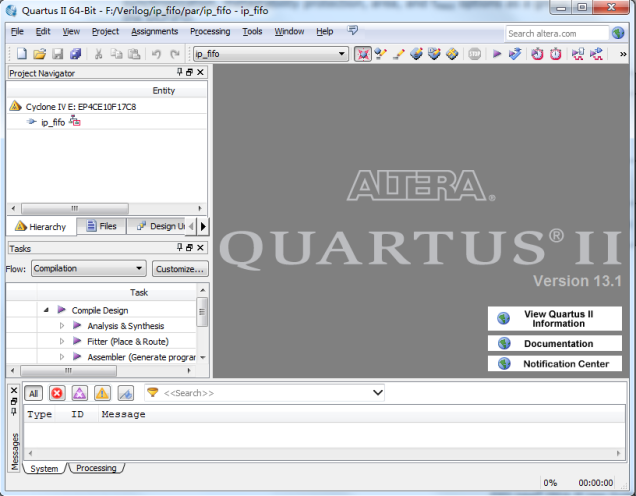636x496 pixels.
Task: Expand the Assembler task
Action: pos(62,357)
